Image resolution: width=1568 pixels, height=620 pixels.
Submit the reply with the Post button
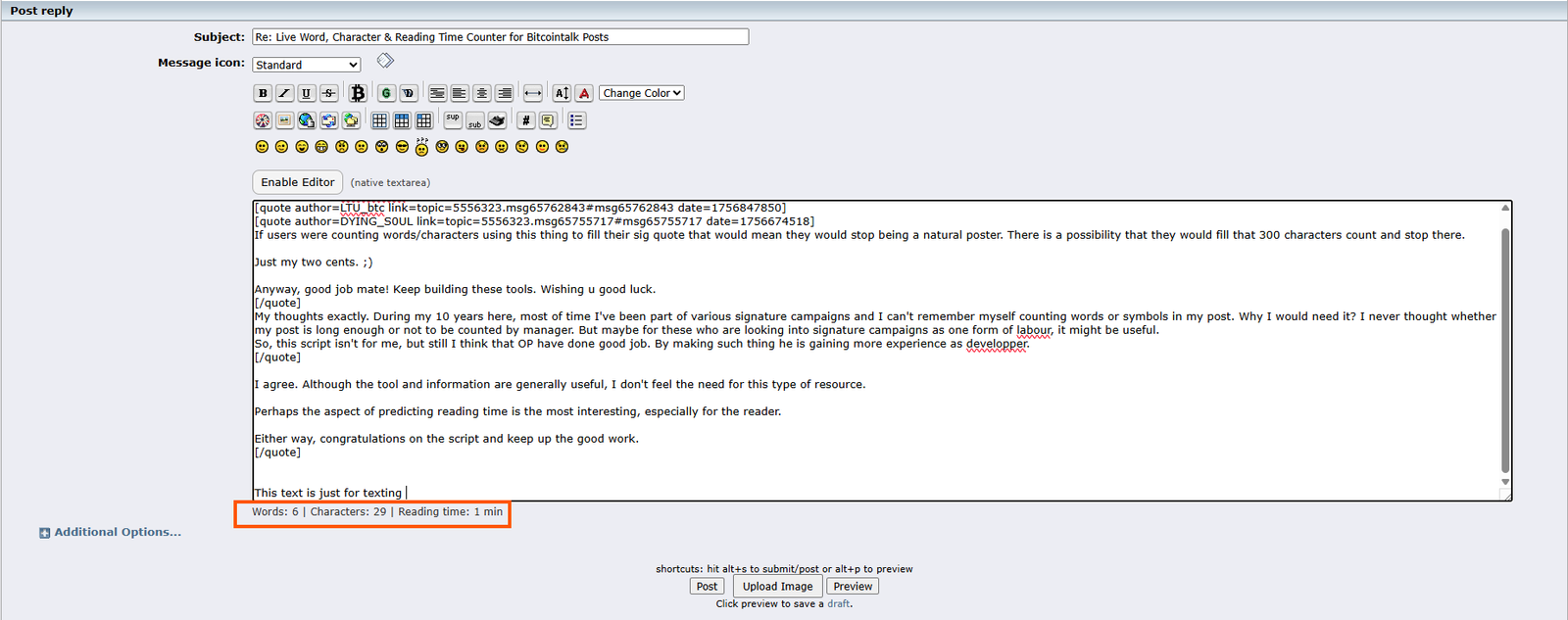(x=707, y=587)
